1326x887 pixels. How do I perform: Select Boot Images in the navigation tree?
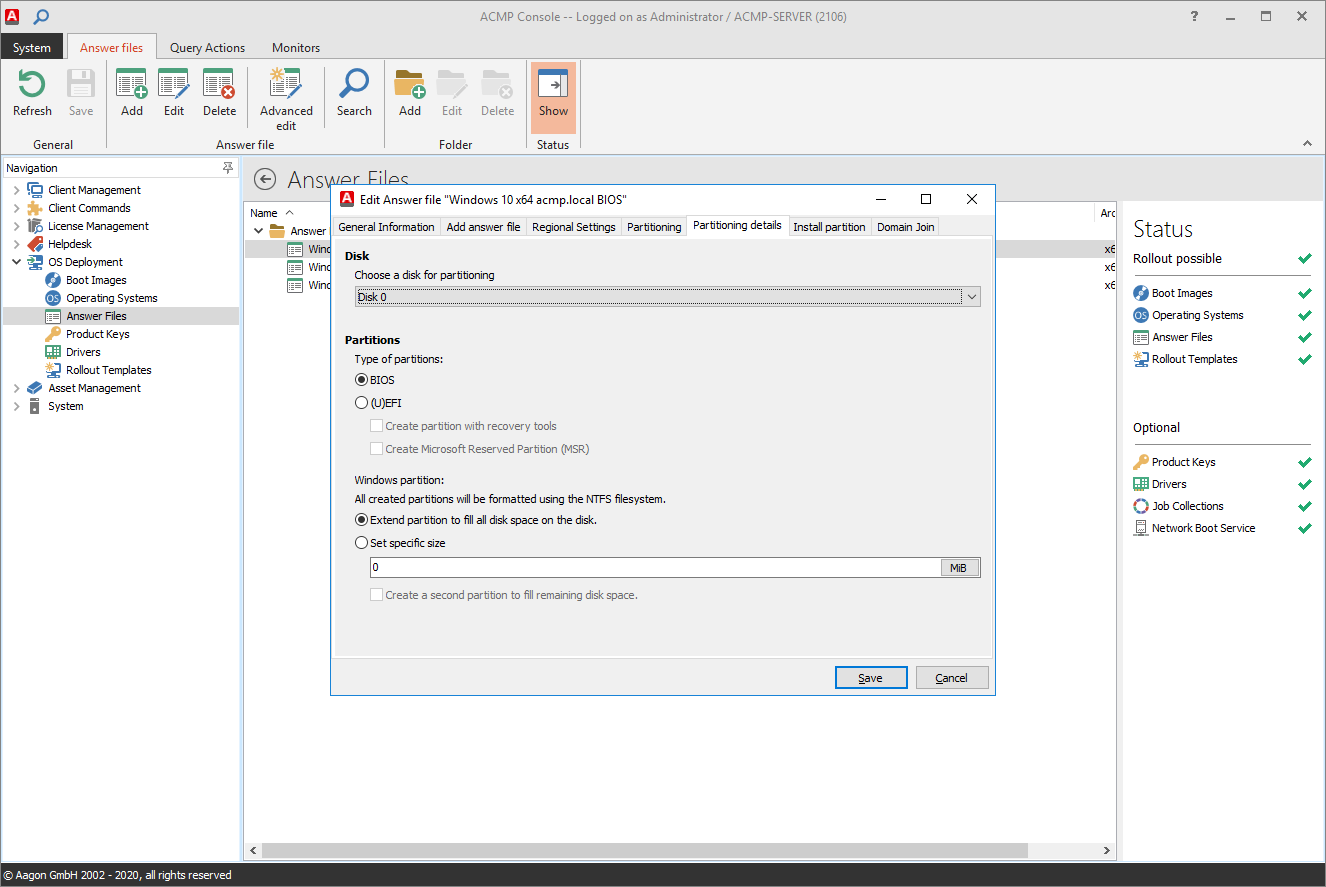(x=96, y=280)
